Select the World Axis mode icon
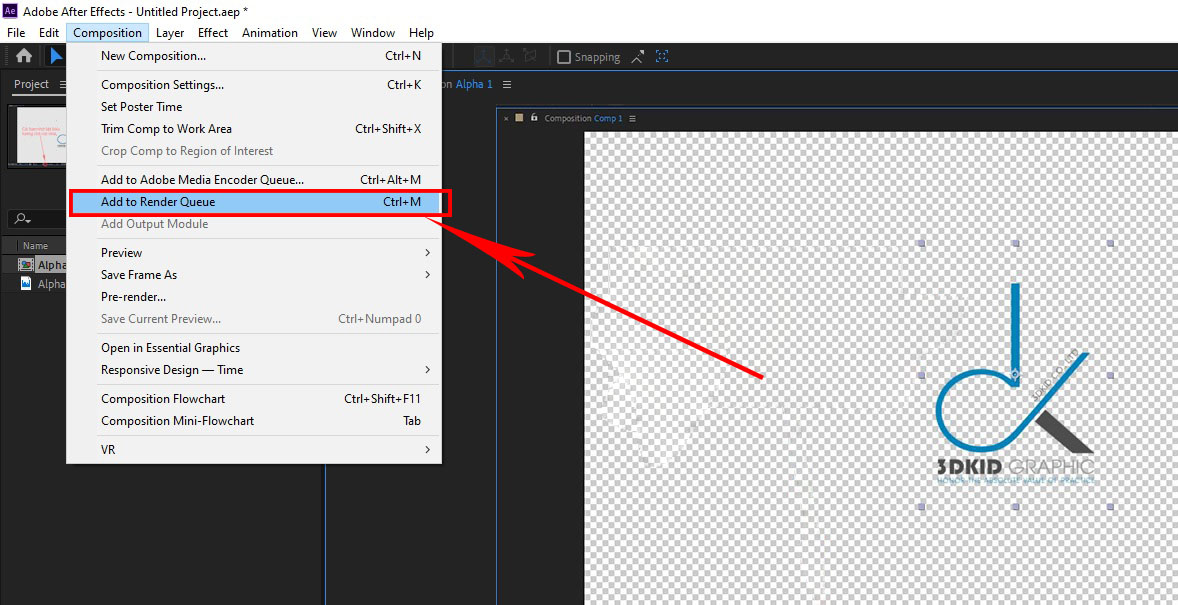Screen dimensions: 1178x605 point(507,57)
